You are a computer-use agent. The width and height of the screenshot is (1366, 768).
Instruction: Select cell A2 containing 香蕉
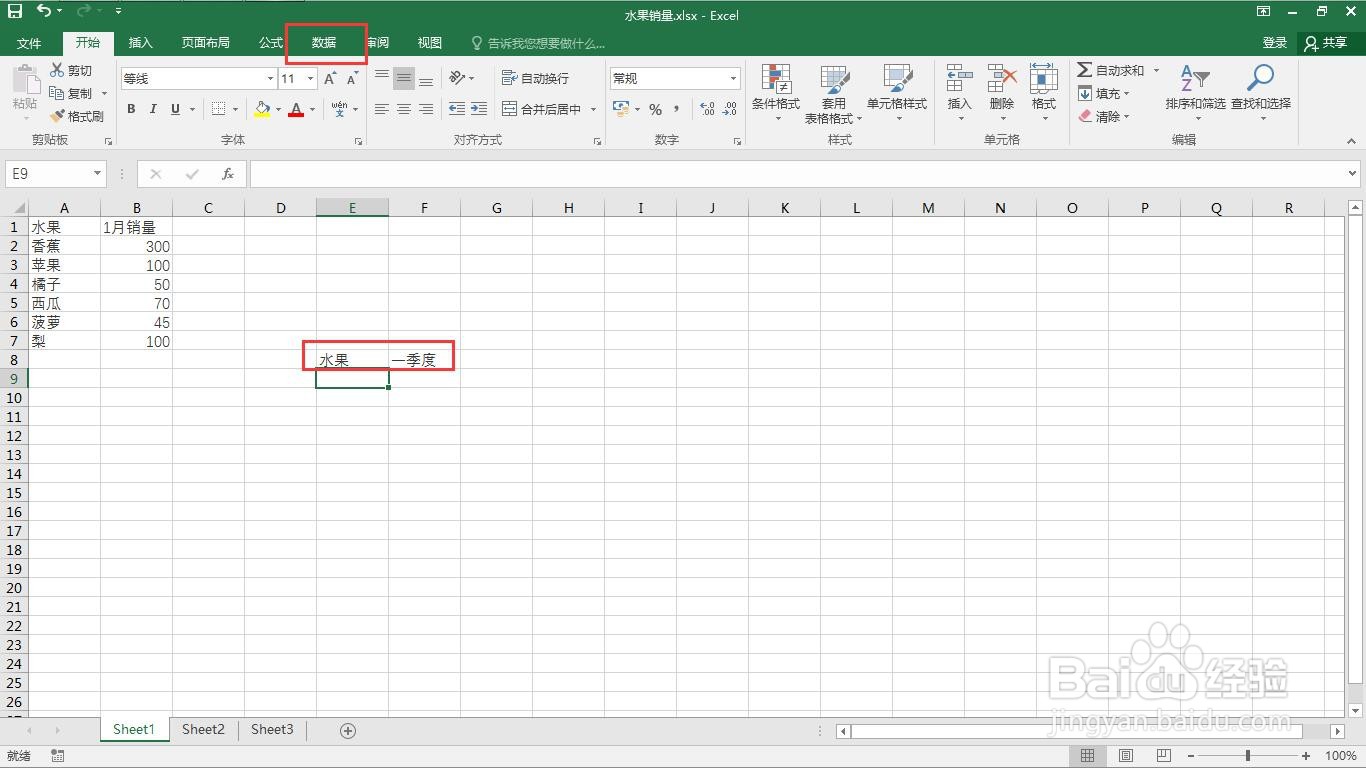64,246
